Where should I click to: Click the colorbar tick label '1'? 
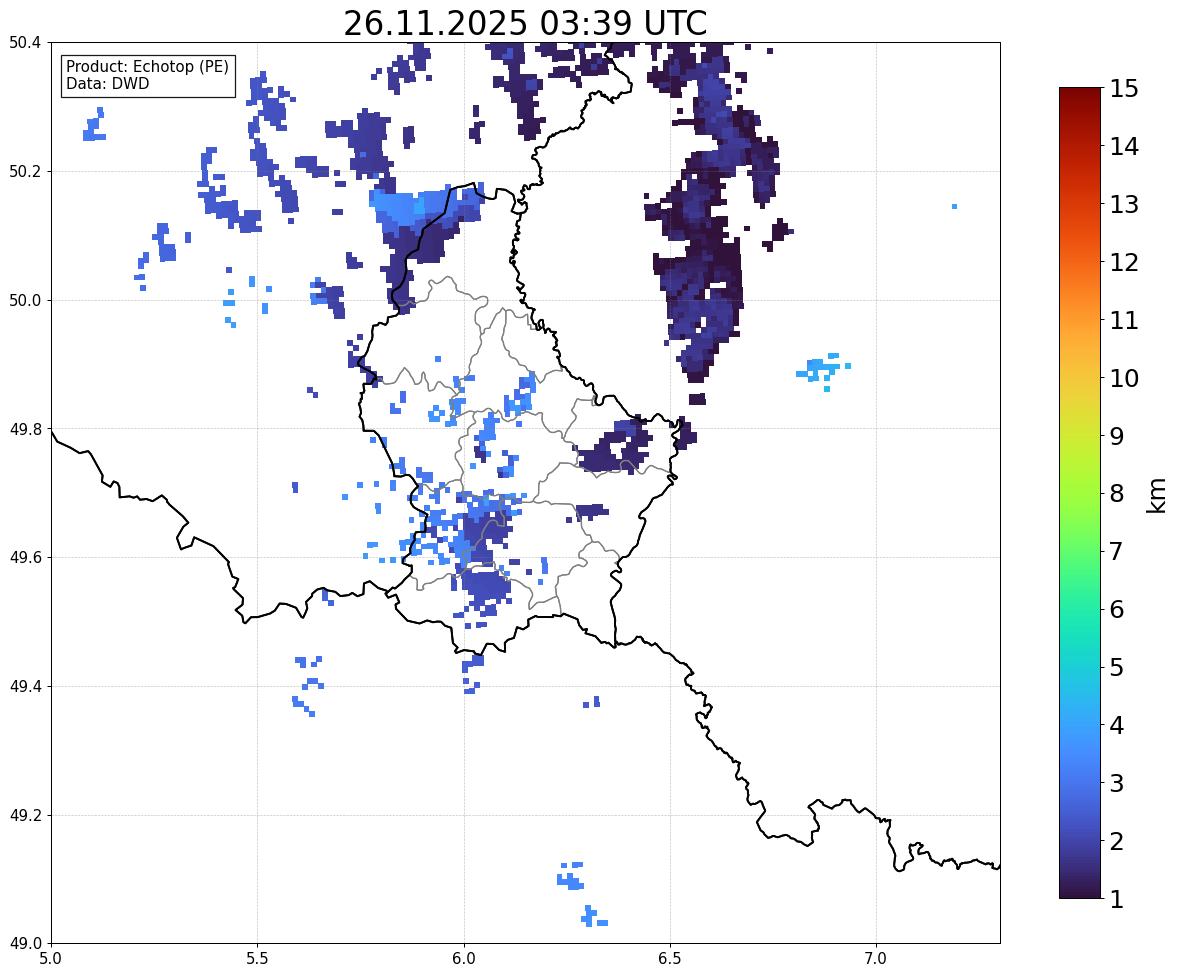pos(1116,899)
